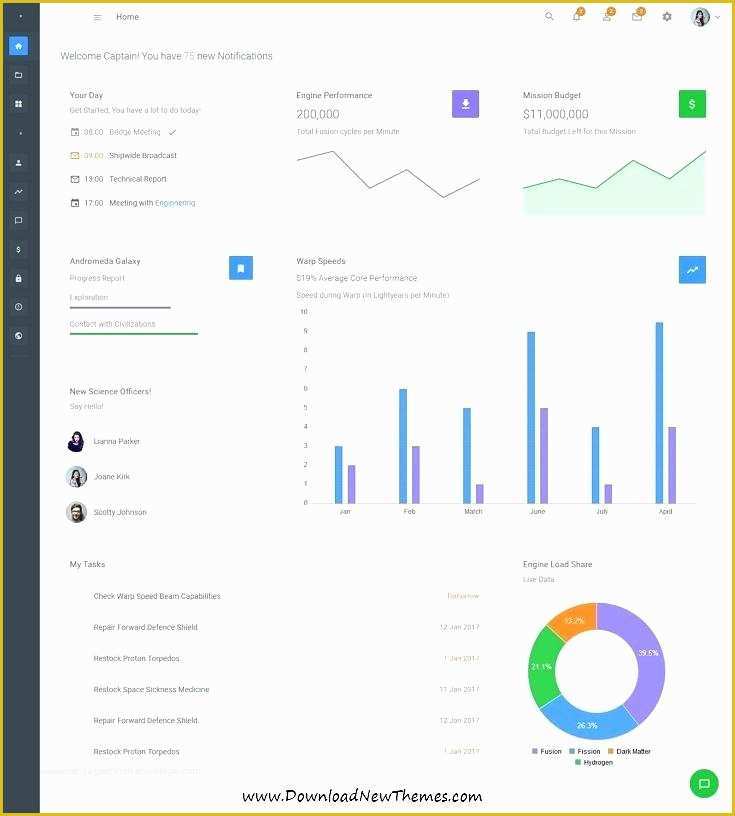Open the lock icon in sidebar

pos(19,278)
